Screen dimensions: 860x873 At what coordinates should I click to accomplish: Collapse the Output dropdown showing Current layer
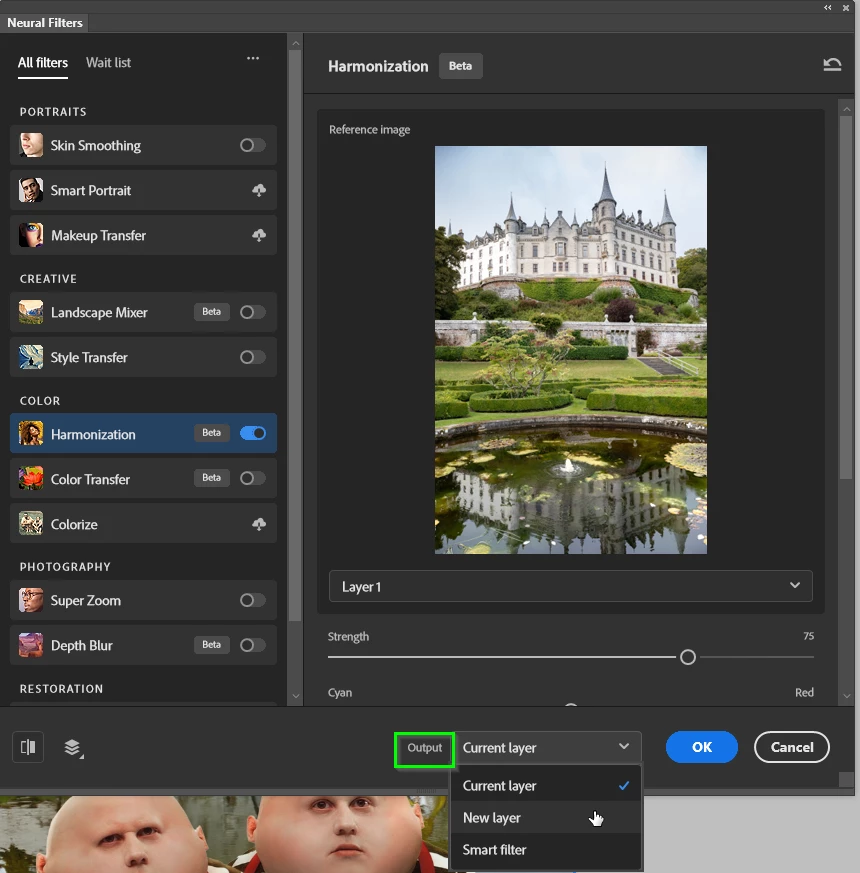[548, 747]
